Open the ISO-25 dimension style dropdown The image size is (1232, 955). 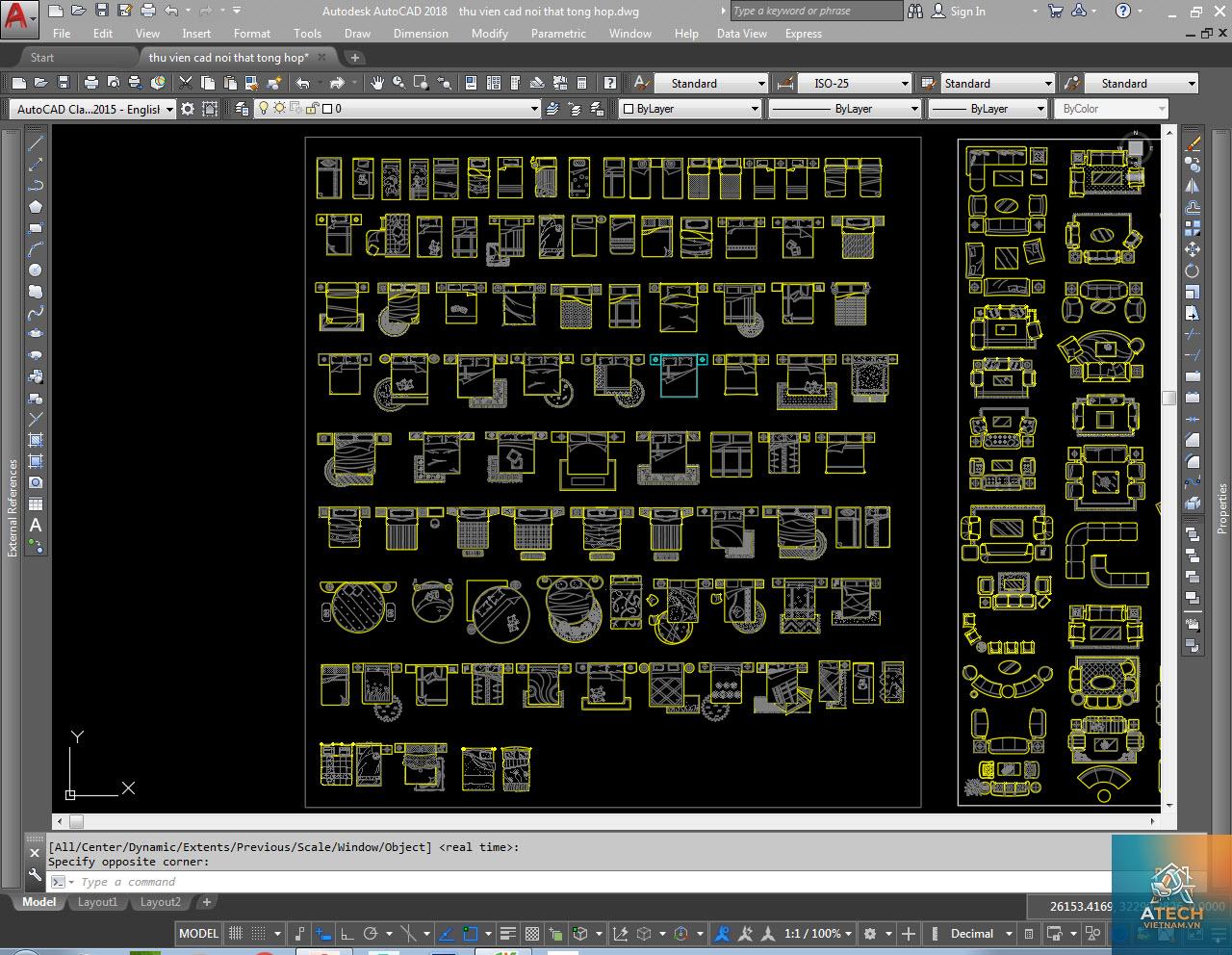(x=854, y=83)
